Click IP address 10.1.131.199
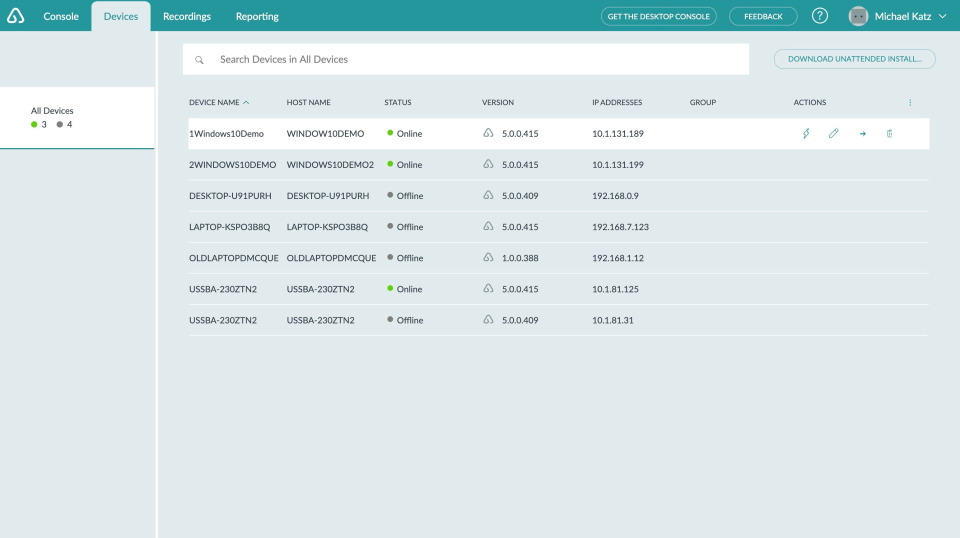960x538 pixels. pos(617,165)
